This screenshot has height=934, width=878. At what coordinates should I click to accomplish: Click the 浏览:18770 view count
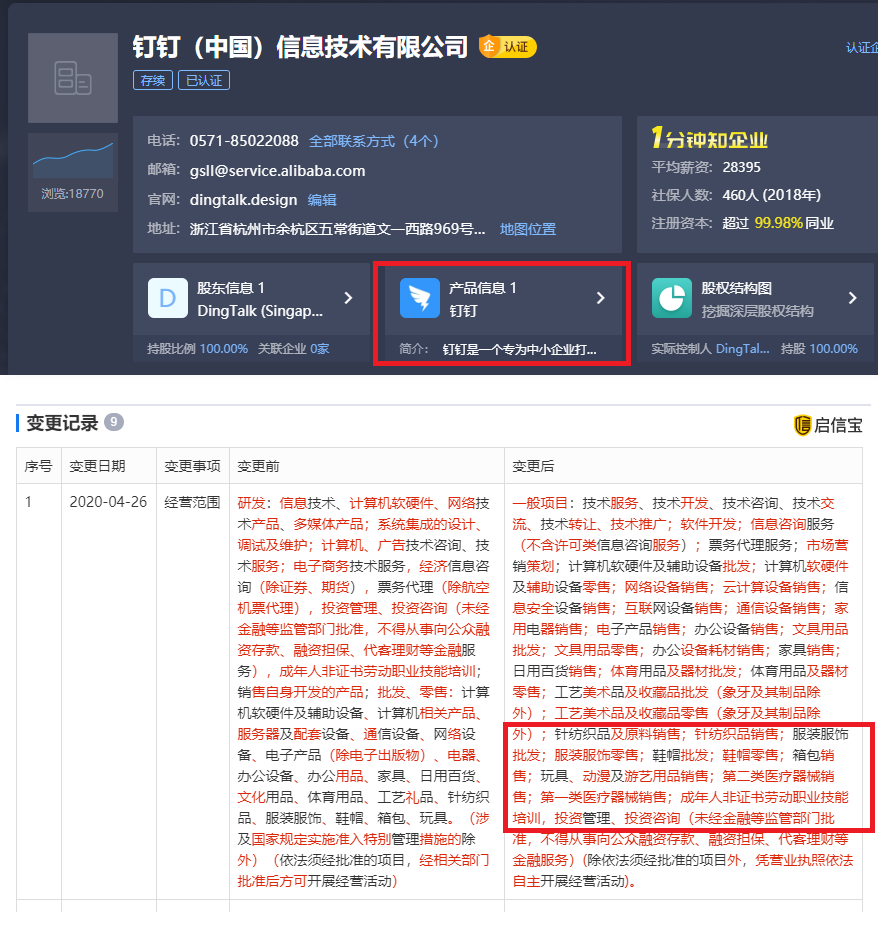click(72, 194)
